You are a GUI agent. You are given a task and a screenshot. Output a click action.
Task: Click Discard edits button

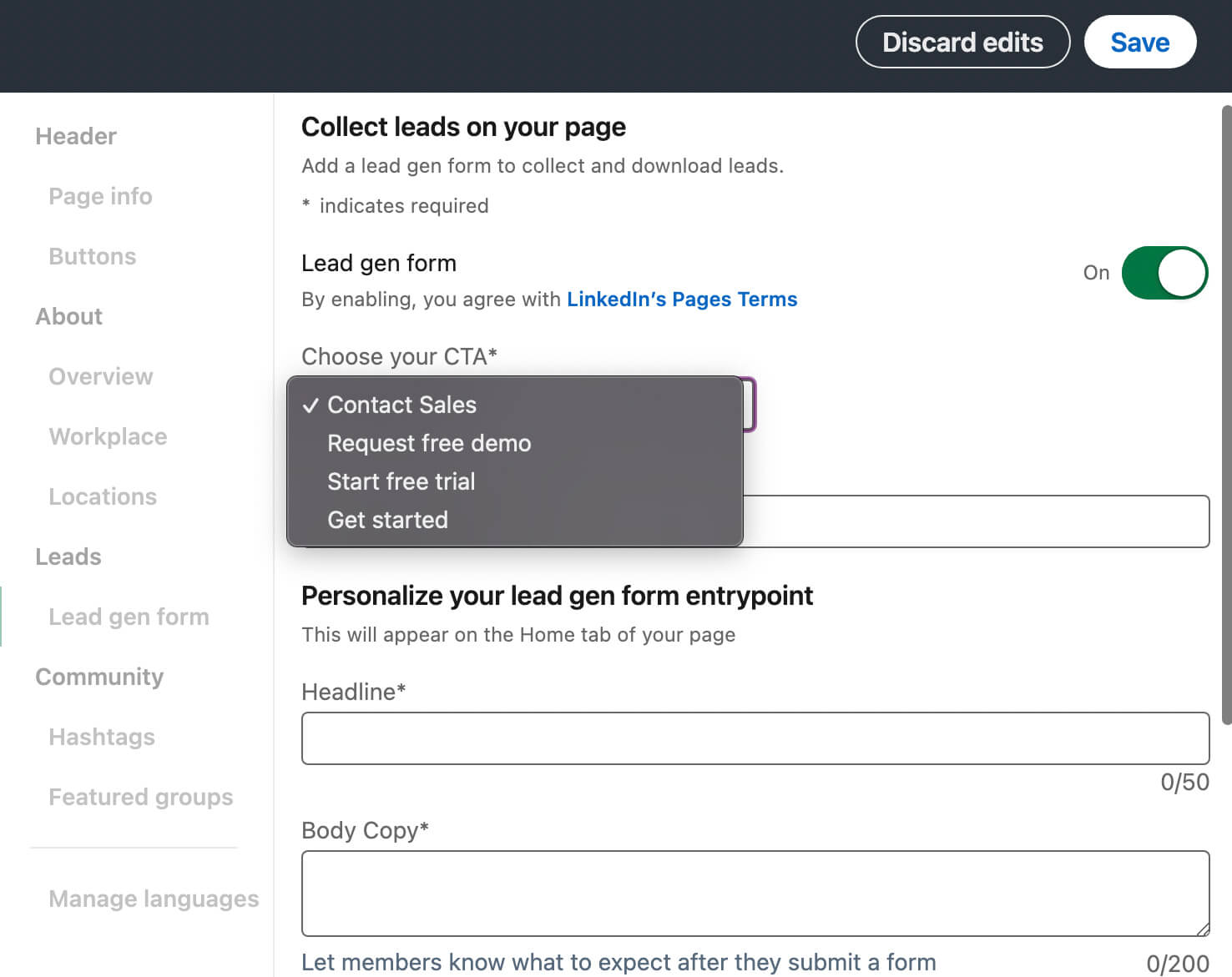pyautogui.click(x=962, y=42)
